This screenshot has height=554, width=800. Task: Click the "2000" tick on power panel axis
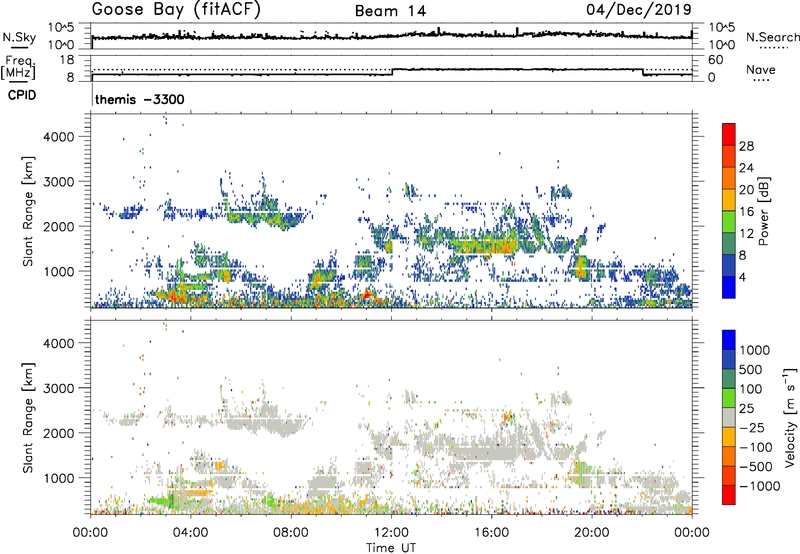pos(59,226)
